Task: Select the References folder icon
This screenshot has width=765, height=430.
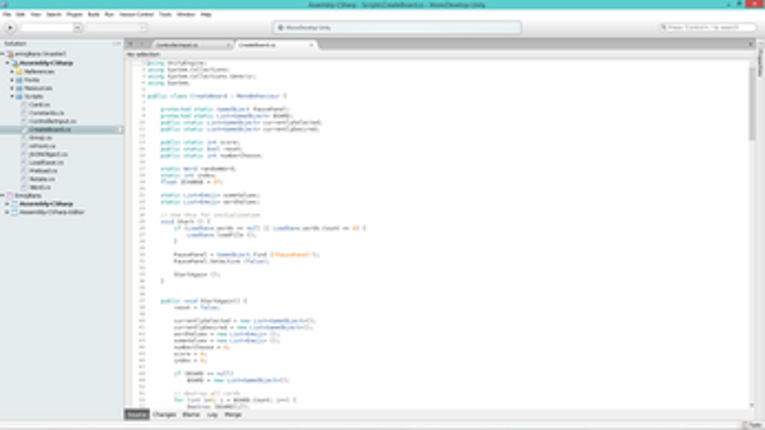Action: click(x=20, y=72)
